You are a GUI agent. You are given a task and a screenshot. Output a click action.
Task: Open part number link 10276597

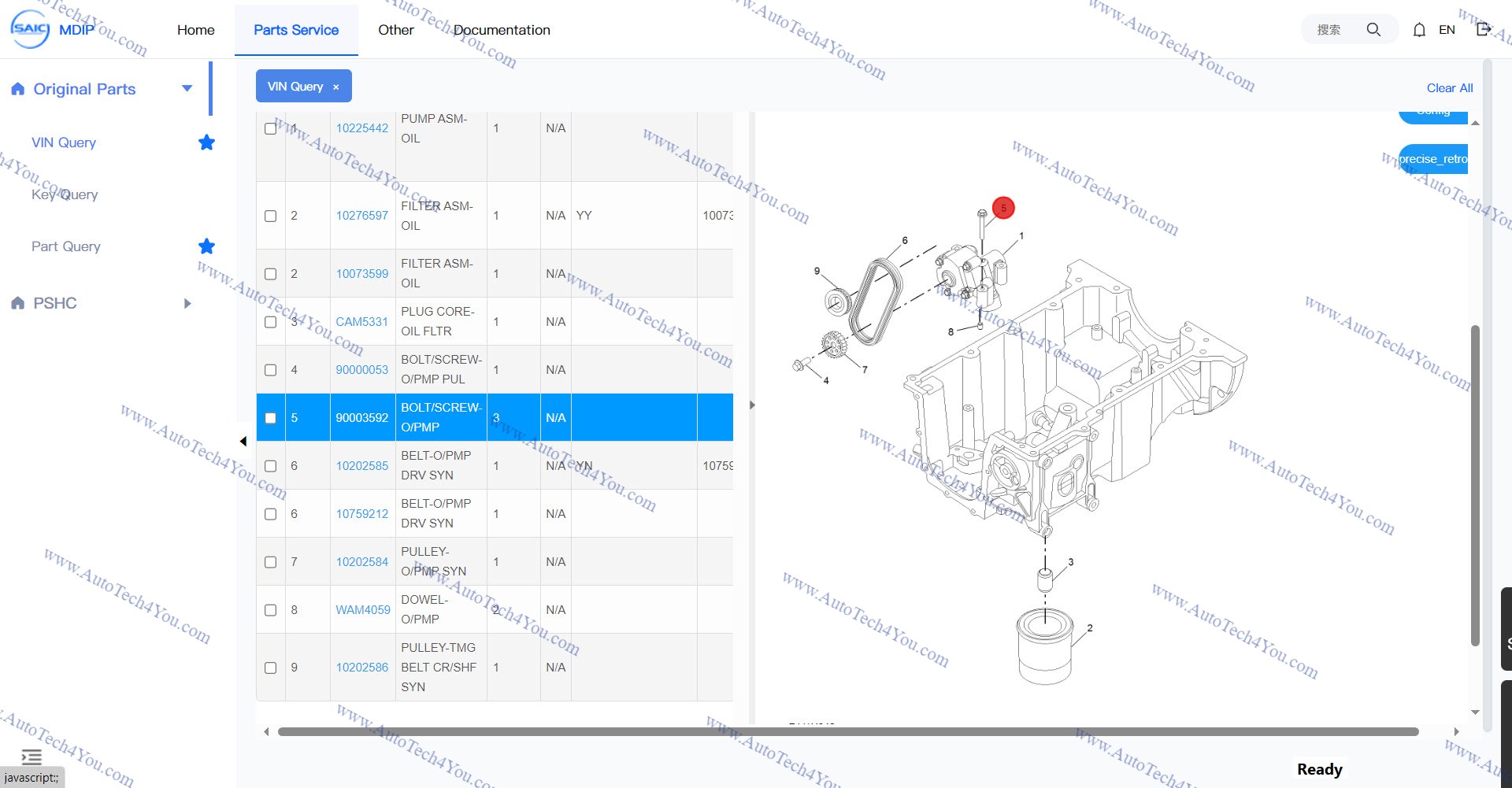click(x=361, y=215)
